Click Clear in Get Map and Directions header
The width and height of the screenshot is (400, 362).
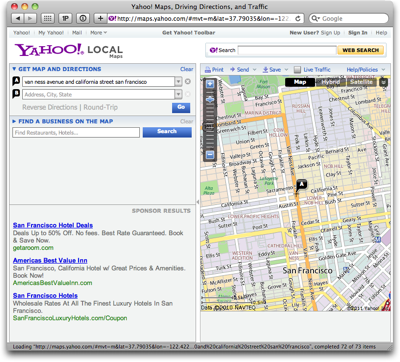tap(187, 69)
